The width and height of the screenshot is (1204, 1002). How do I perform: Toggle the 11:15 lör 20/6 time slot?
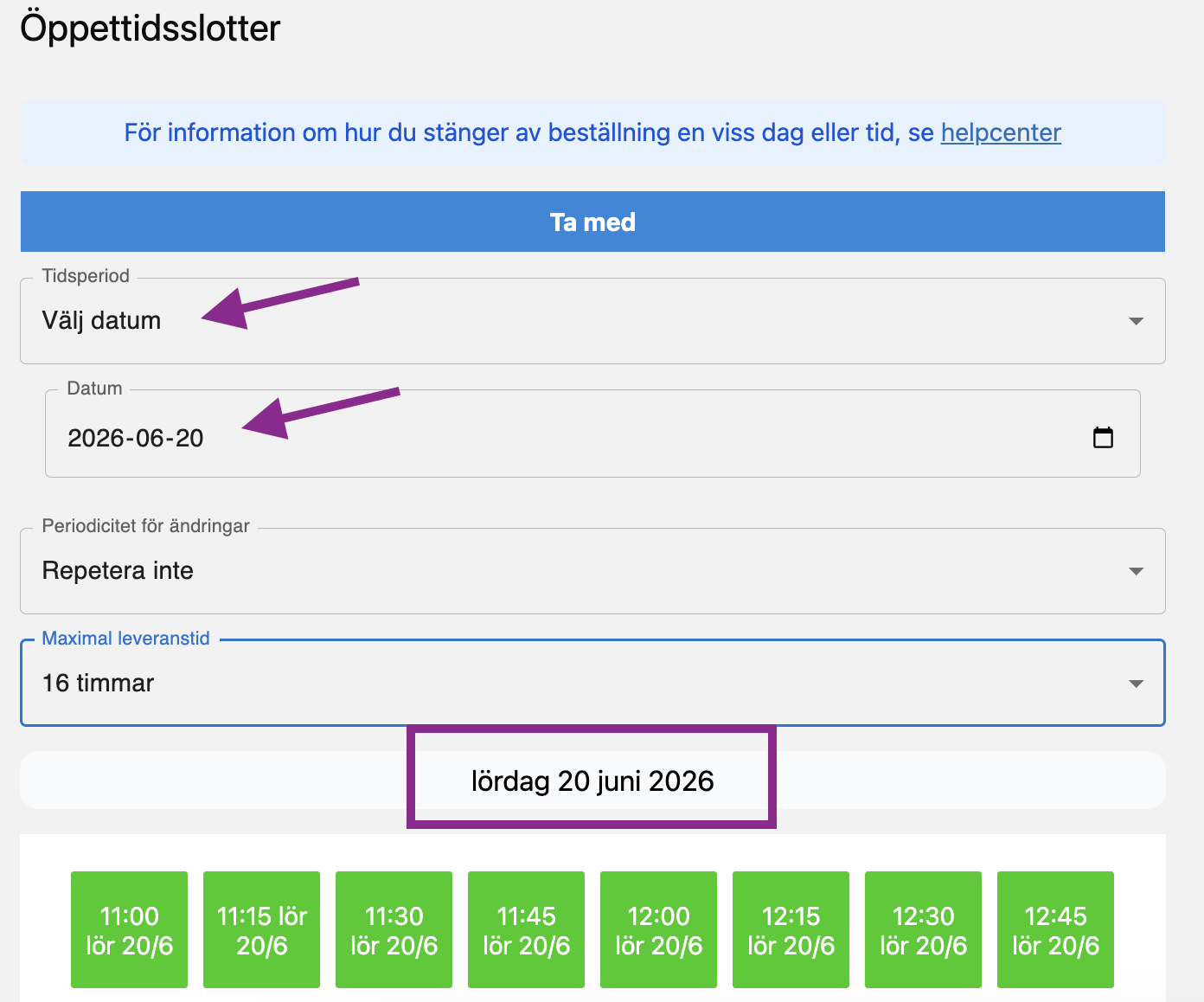point(262,930)
